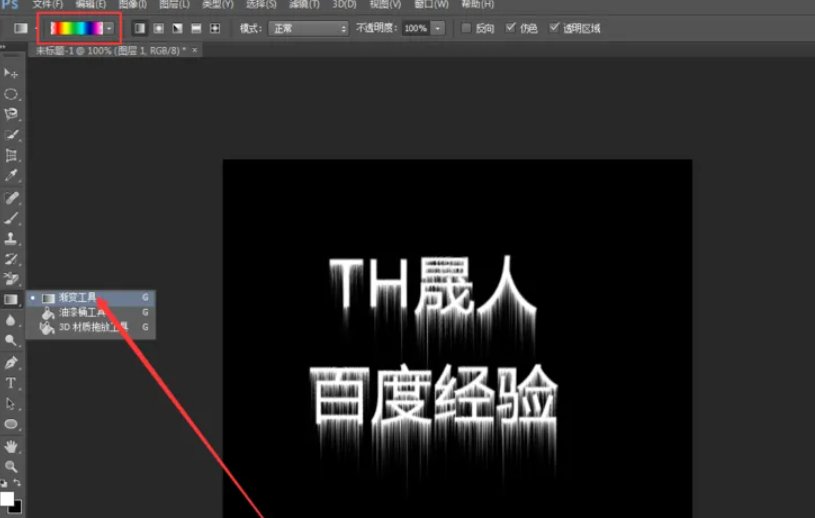Select the Brush tool

click(x=10, y=218)
